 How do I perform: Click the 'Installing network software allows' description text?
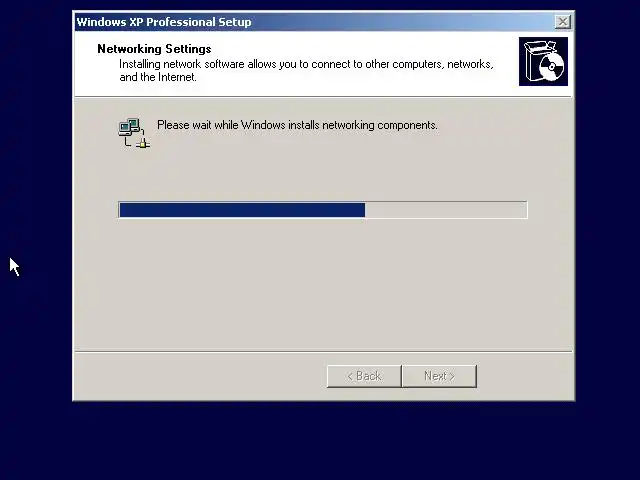point(306,70)
